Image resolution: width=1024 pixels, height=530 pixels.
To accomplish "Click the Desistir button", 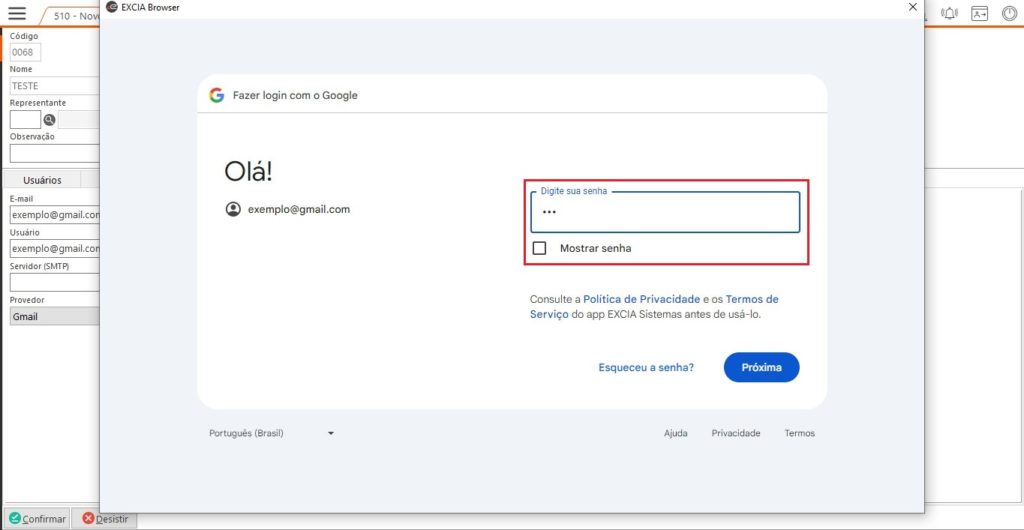I will pyautogui.click(x=104, y=519).
